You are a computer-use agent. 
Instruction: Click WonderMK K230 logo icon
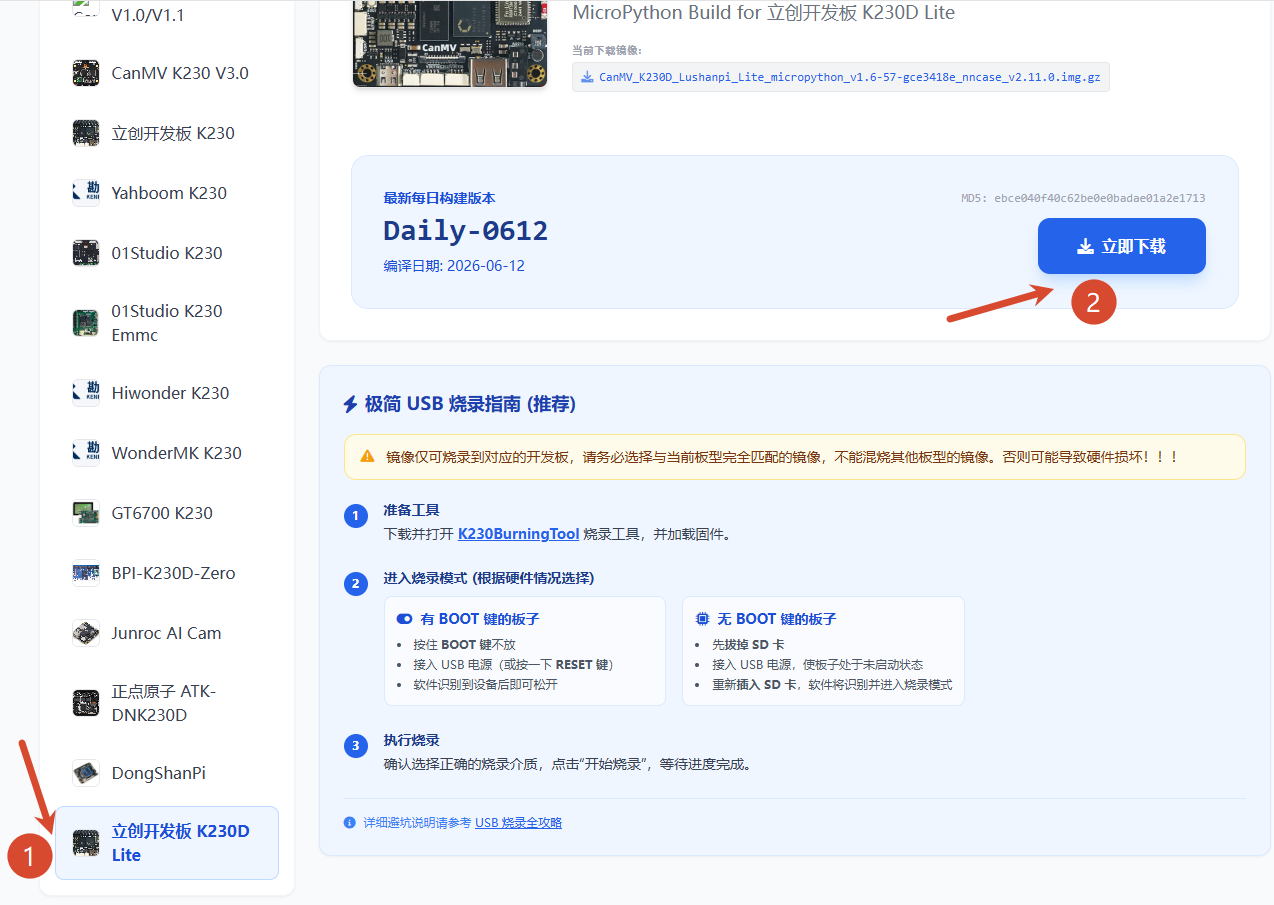click(x=86, y=453)
